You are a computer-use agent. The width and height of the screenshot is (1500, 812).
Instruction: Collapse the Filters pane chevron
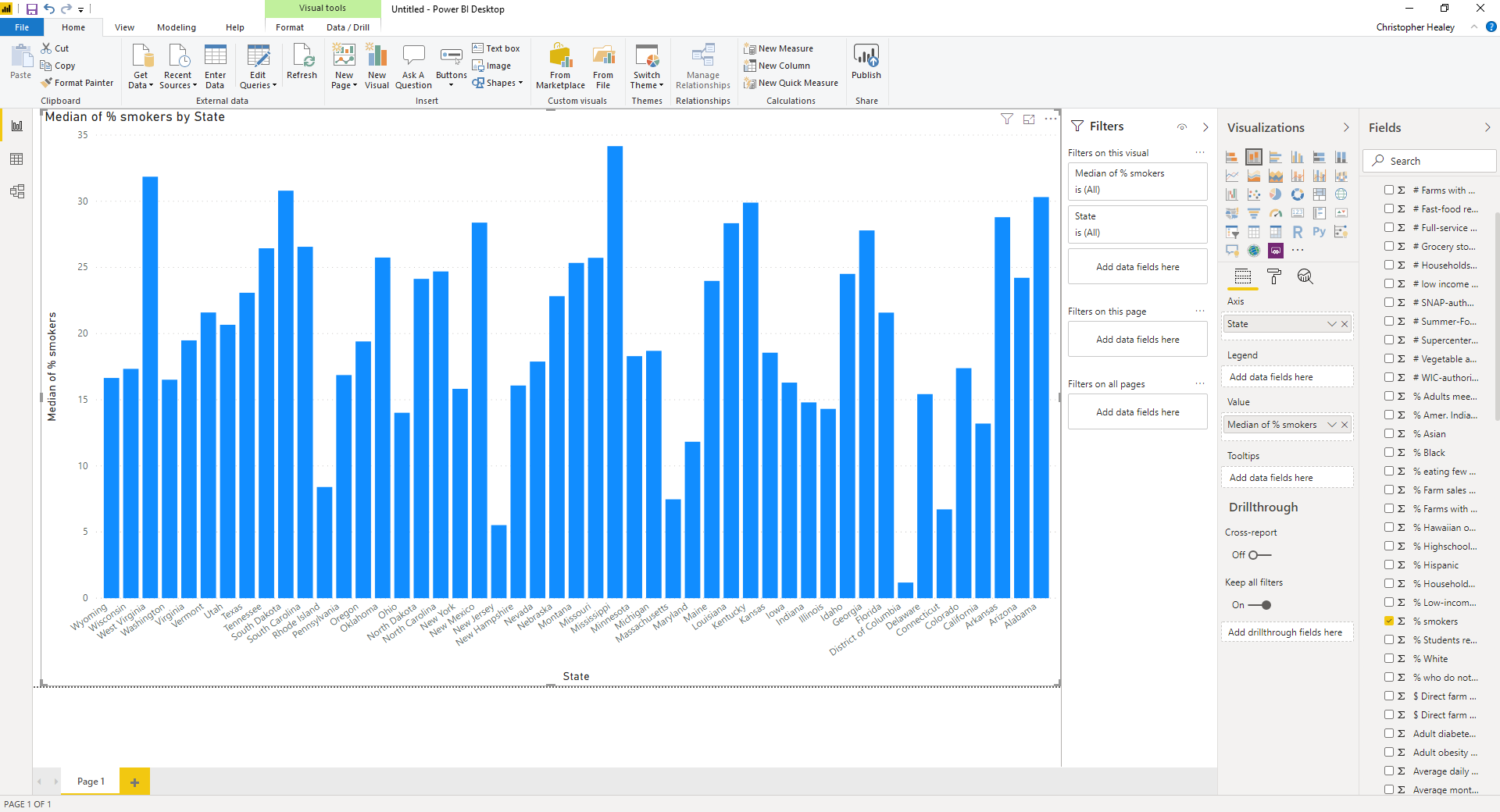[1205, 126]
